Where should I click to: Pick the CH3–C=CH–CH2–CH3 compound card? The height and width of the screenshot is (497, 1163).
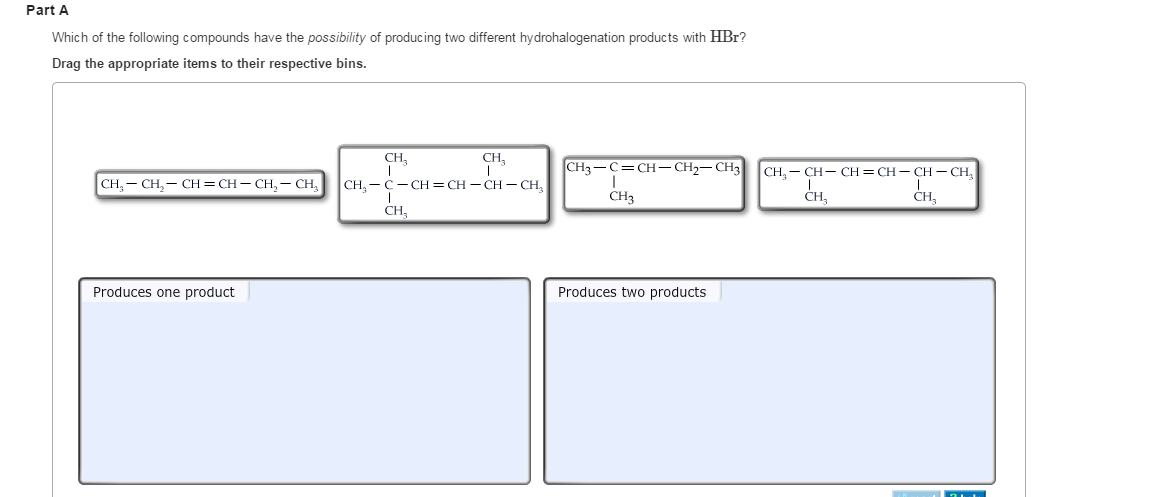click(x=653, y=183)
